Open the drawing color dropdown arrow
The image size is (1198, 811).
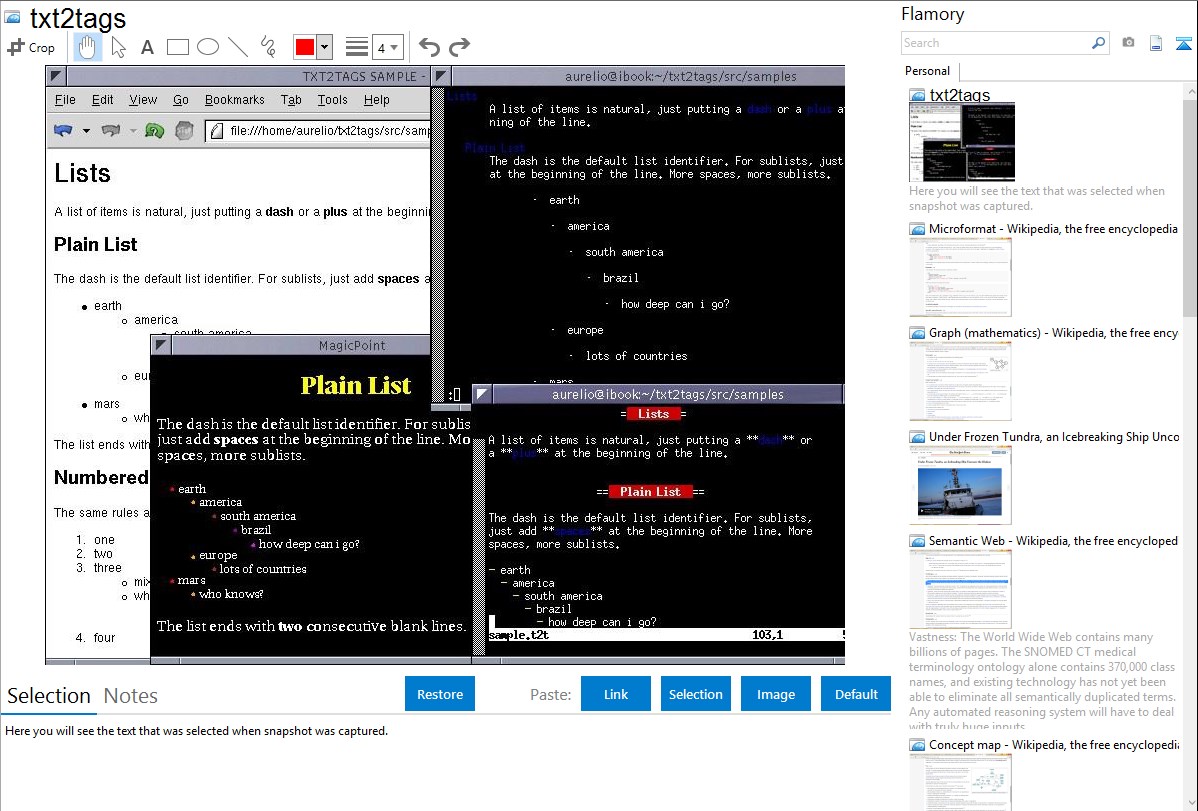[x=325, y=47]
